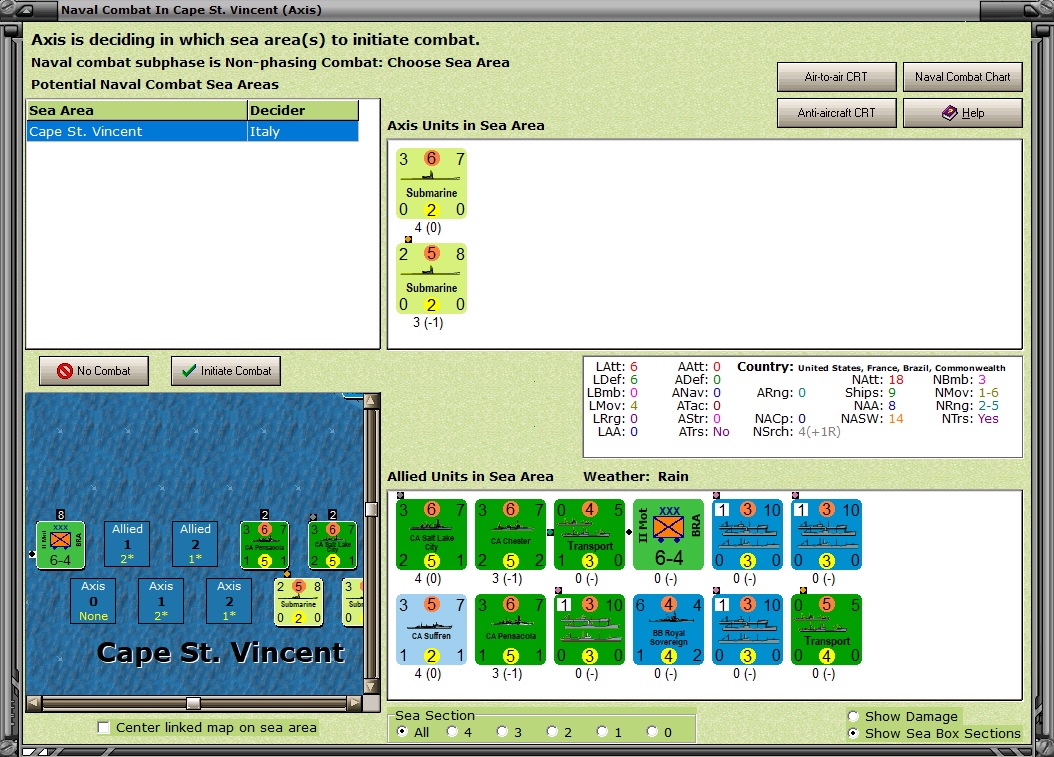The height and width of the screenshot is (757, 1054).
Task: Select sea section 0
Action: click(652, 731)
